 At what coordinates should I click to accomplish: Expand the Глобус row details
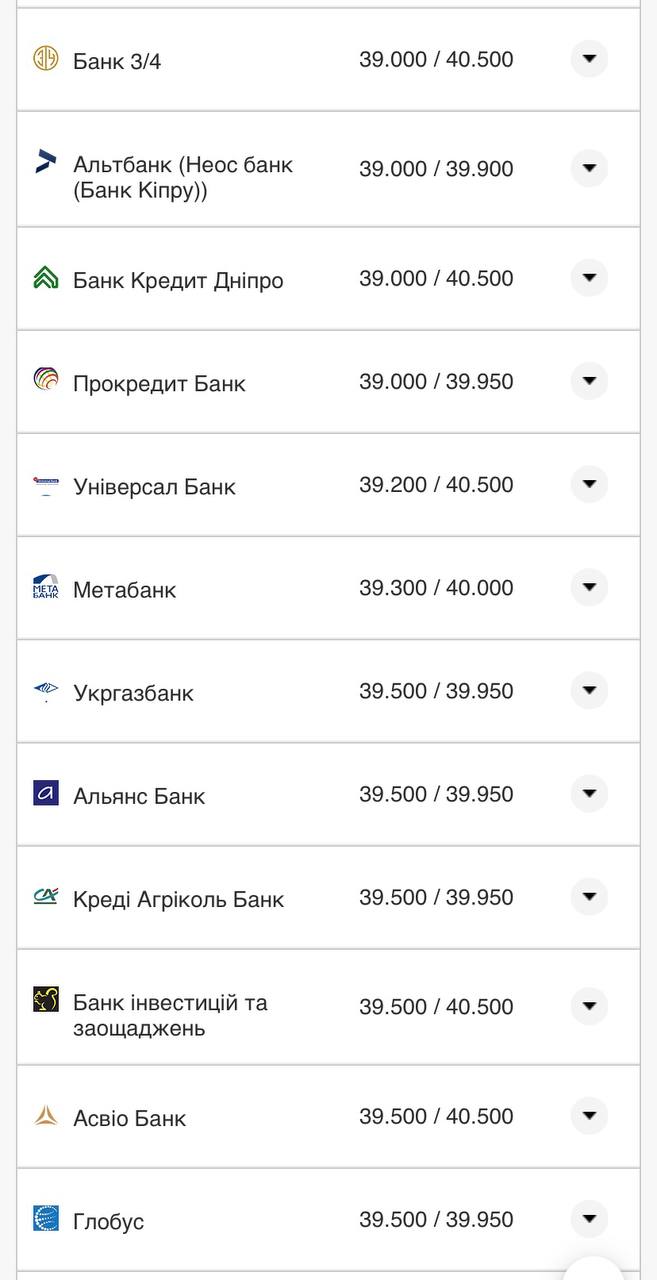click(589, 1219)
